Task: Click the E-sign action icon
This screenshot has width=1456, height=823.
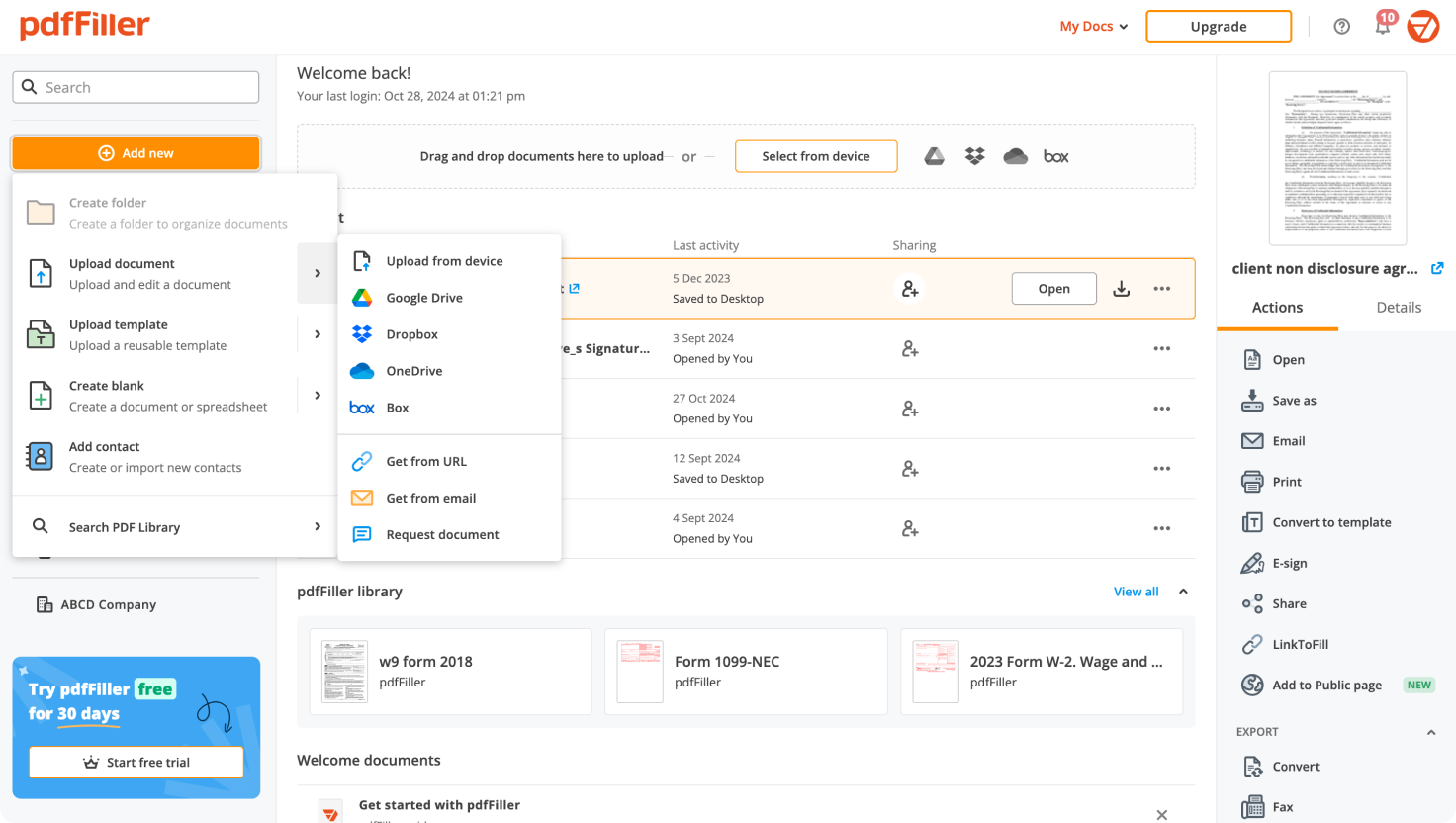Action: 1252,563
